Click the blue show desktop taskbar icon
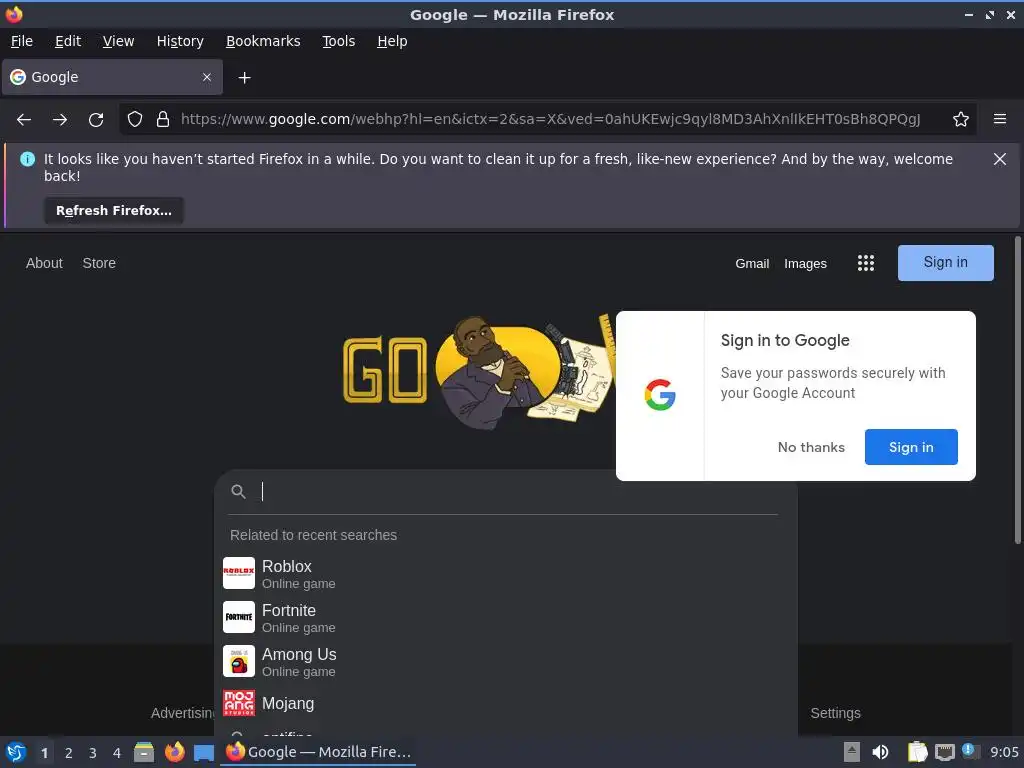This screenshot has height=768, width=1024. point(204,753)
